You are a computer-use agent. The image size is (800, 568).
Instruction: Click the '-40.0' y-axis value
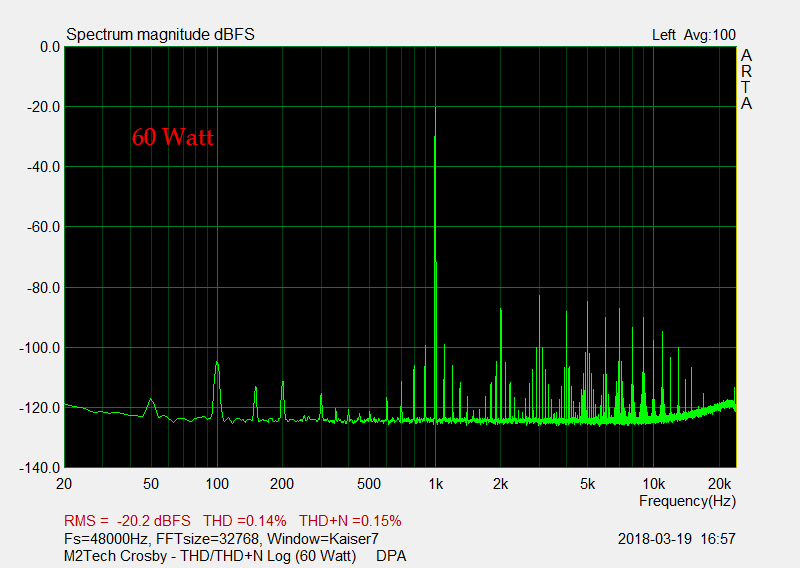(43, 167)
